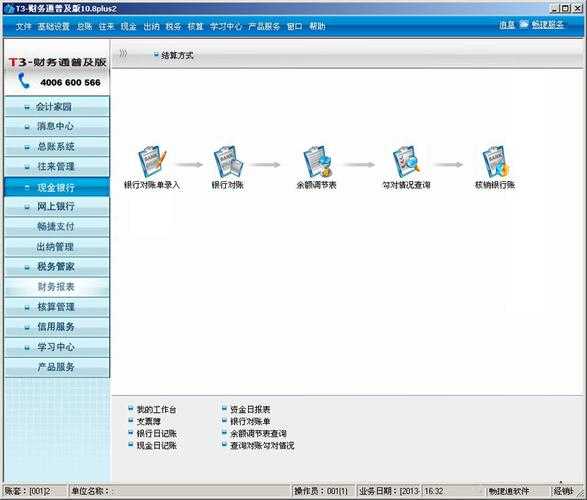Open the 银行对账 clipboard icon

tap(228, 162)
